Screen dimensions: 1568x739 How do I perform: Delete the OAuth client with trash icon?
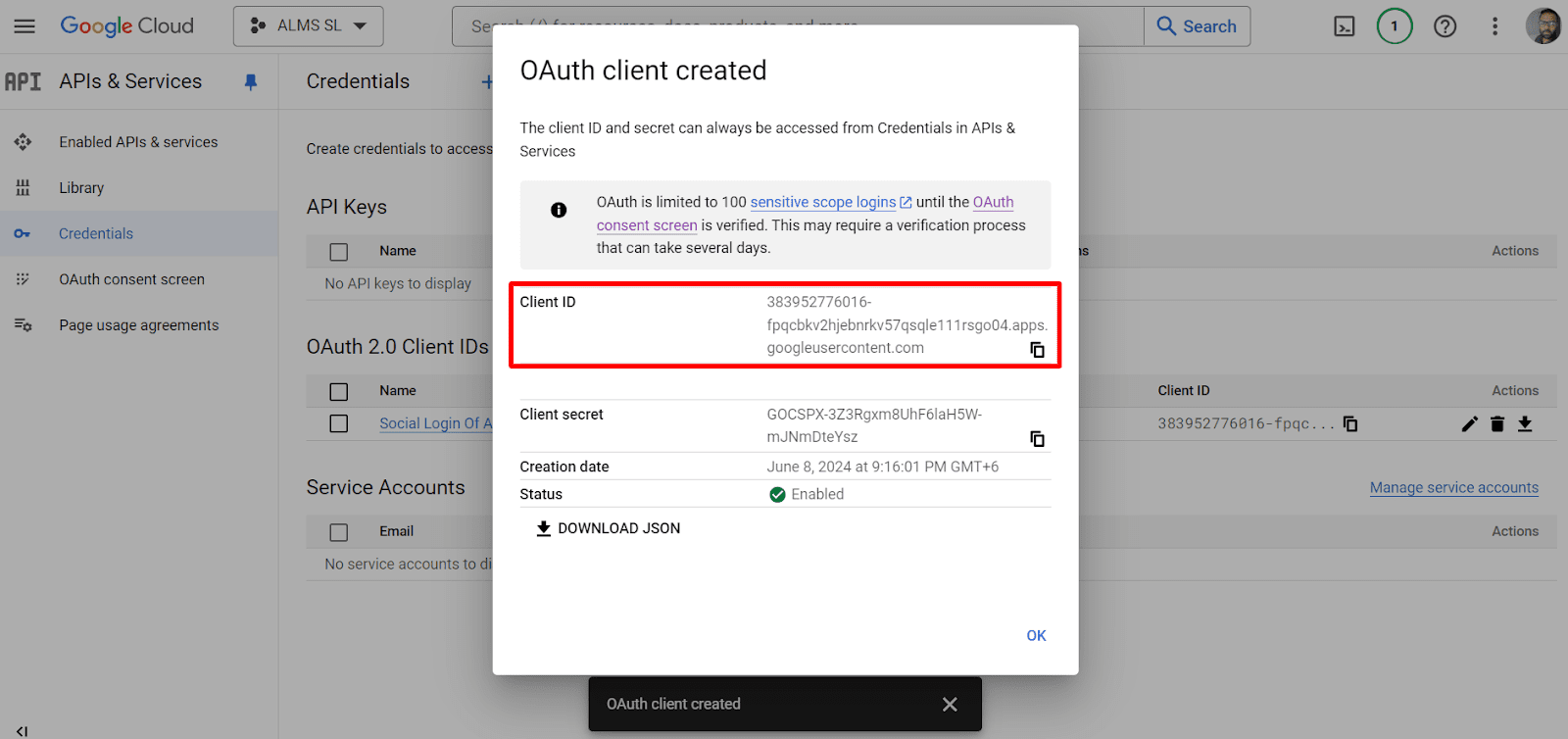coord(1496,423)
